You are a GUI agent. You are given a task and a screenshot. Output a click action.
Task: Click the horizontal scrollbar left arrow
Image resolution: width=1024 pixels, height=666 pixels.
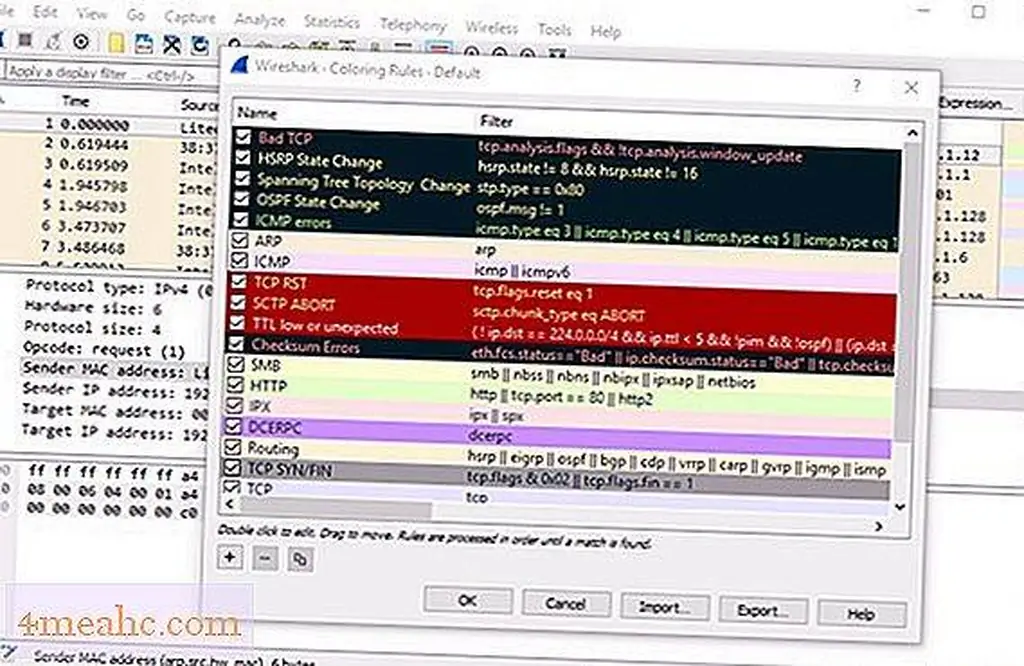point(229,503)
